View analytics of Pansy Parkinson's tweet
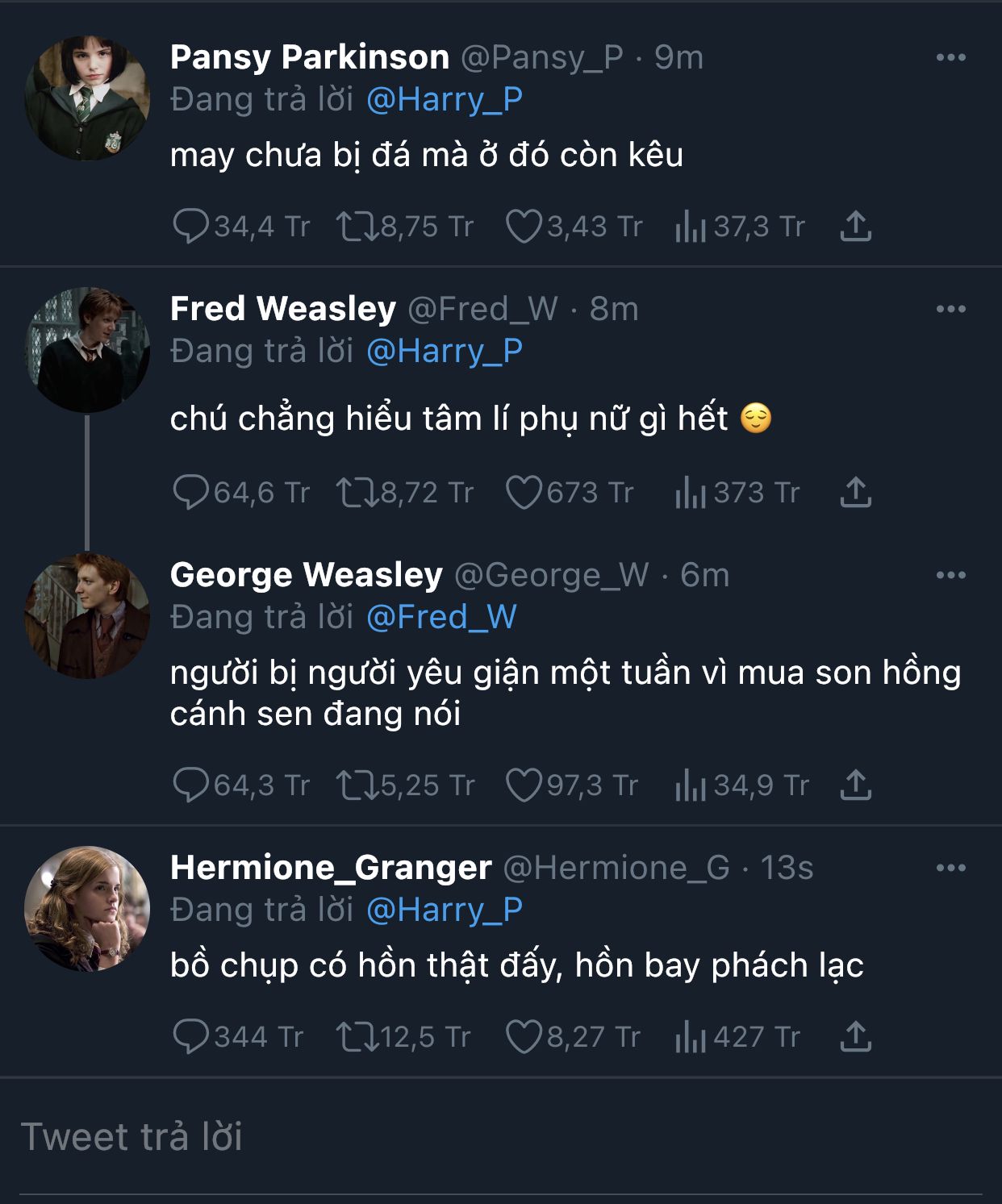Screen dimensions: 1002x1204 691,227
